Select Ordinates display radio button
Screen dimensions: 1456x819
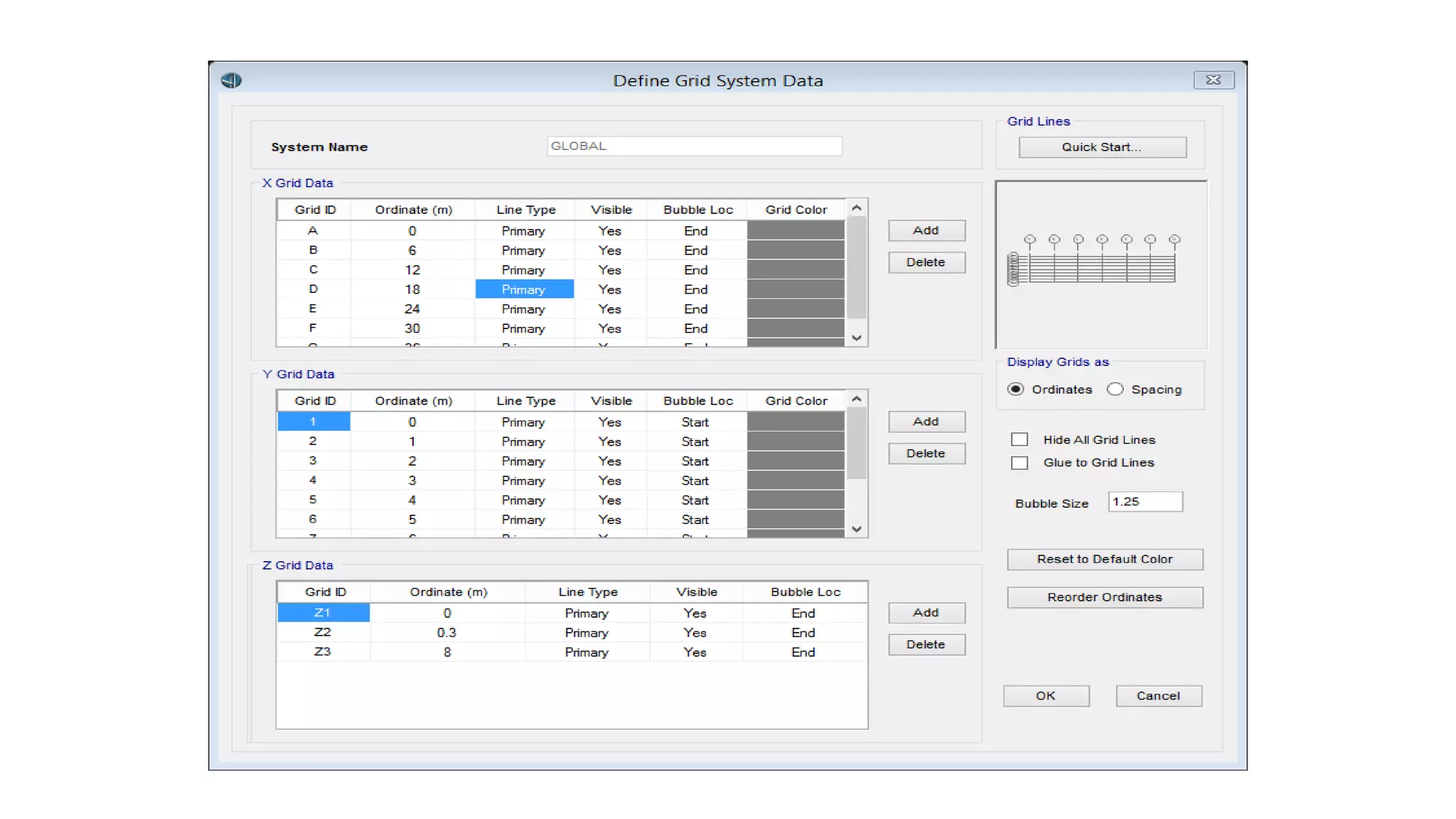(x=1016, y=389)
